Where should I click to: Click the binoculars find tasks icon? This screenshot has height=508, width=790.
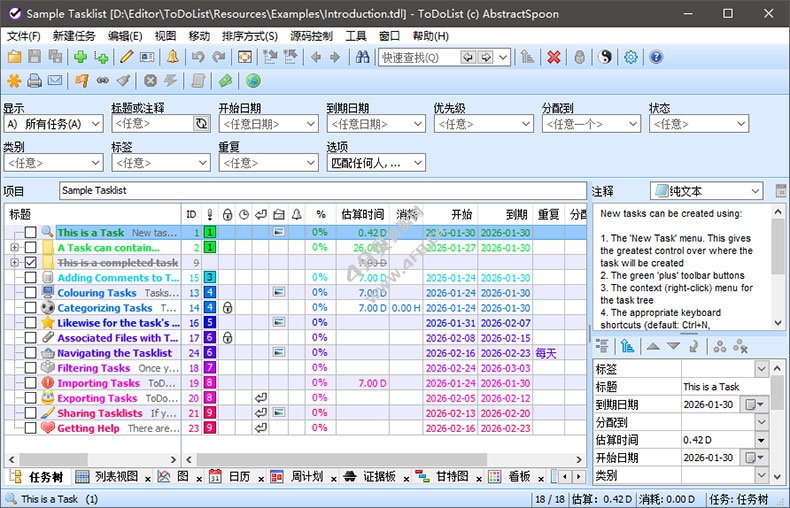(362, 57)
